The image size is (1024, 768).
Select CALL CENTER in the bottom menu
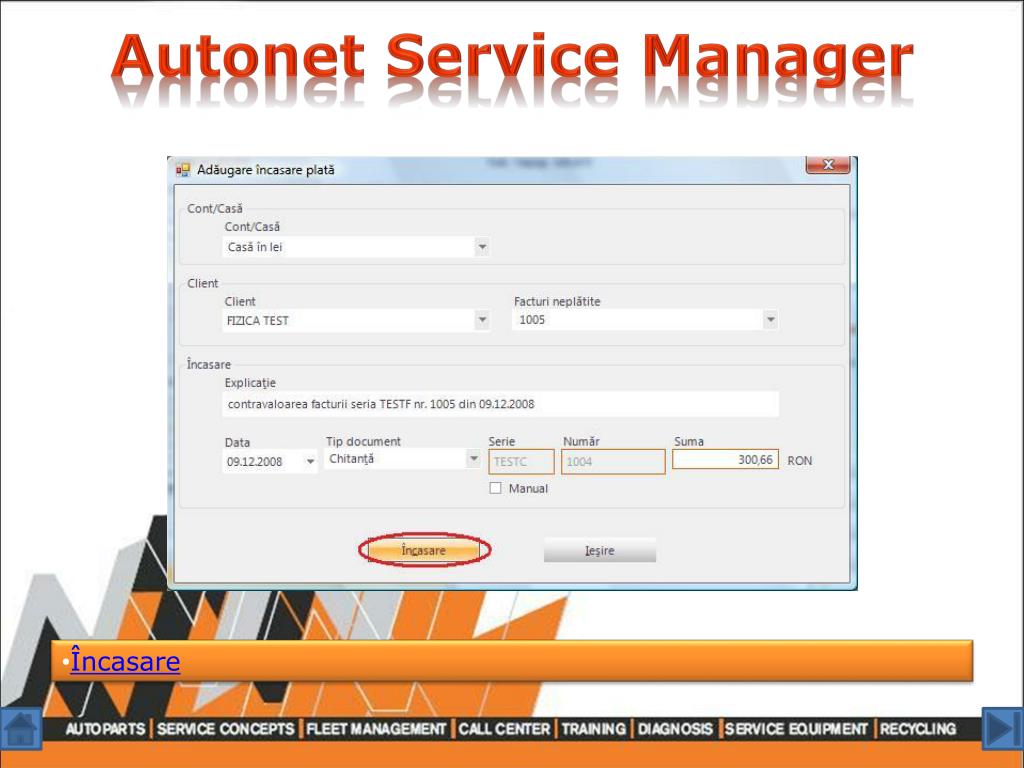[504, 729]
